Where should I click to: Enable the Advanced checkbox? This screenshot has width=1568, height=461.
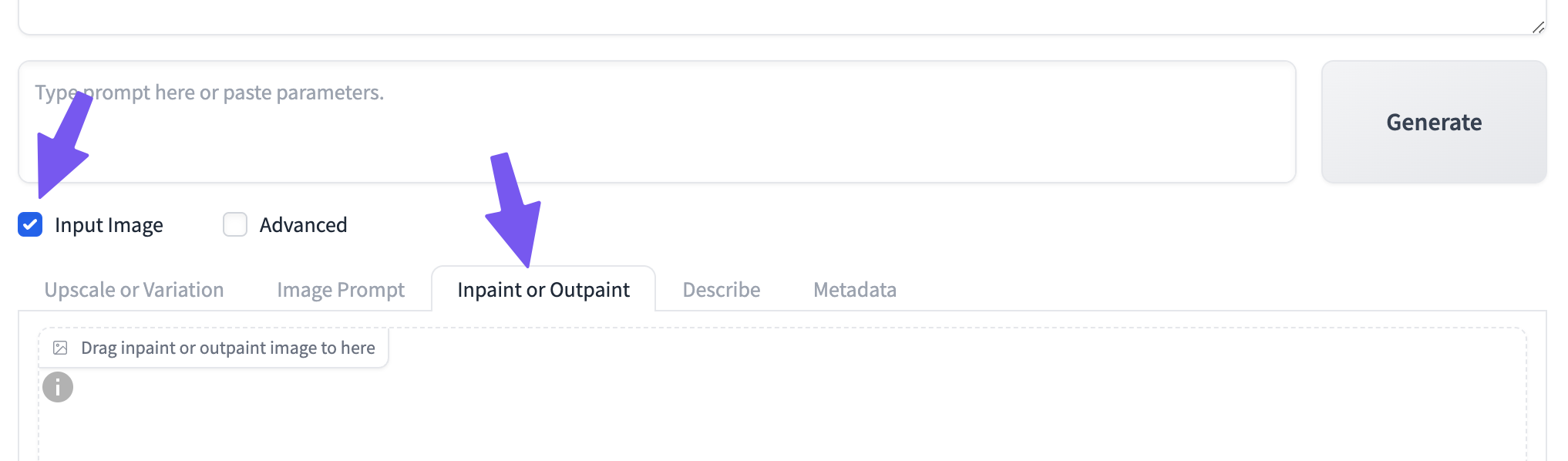(x=235, y=224)
